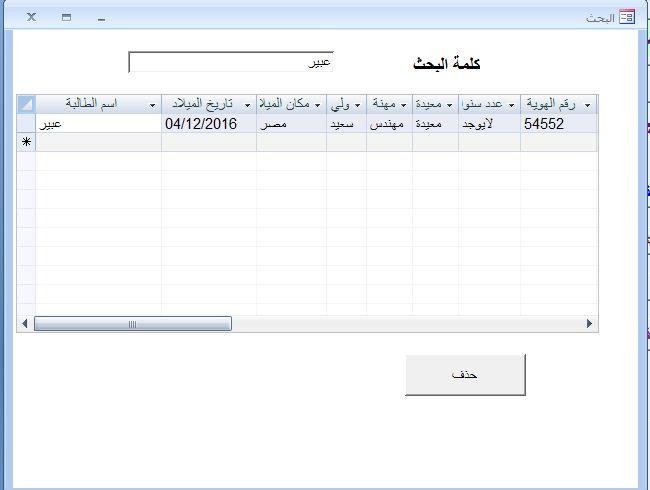The width and height of the screenshot is (650, 490).
Task: Click the scrollbar right arrow
Action: [589, 324]
